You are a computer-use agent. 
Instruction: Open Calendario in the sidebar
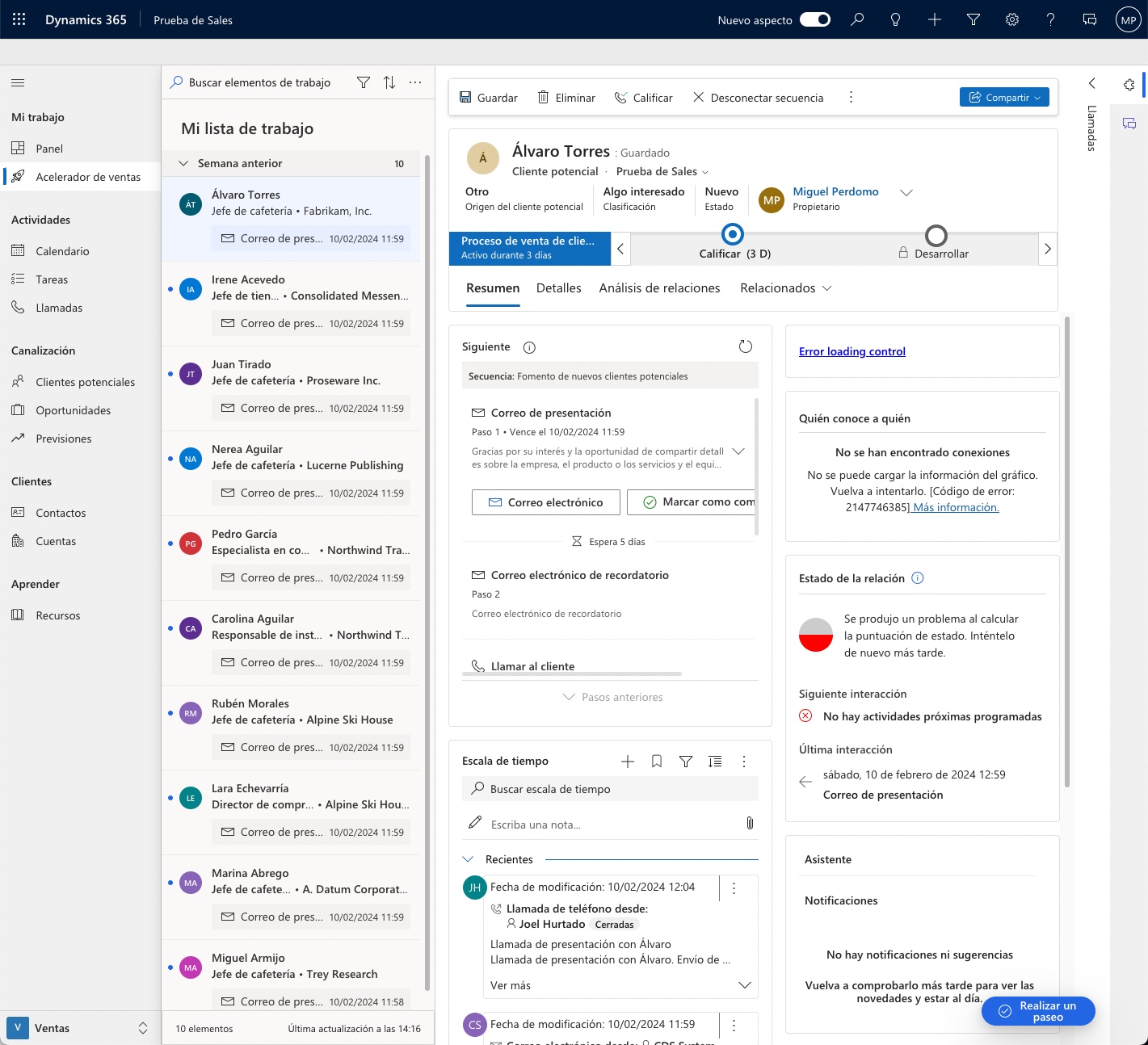[x=62, y=251]
